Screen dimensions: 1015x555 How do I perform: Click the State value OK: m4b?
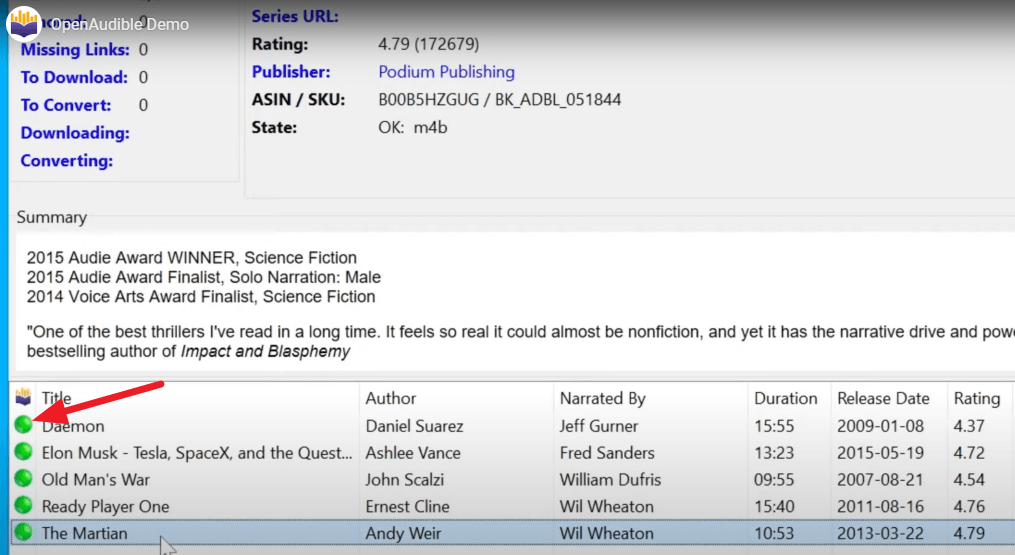click(x=413, y=128)
